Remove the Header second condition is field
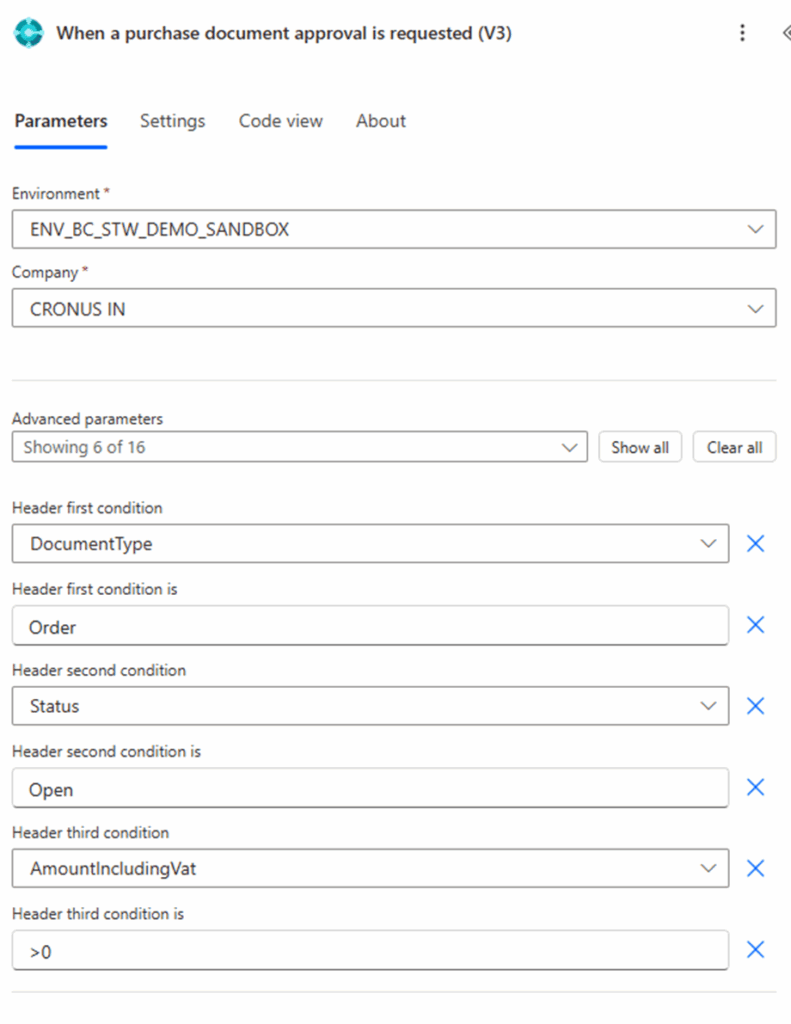The height and width of the screenshot is (1024, 791). 756,787
